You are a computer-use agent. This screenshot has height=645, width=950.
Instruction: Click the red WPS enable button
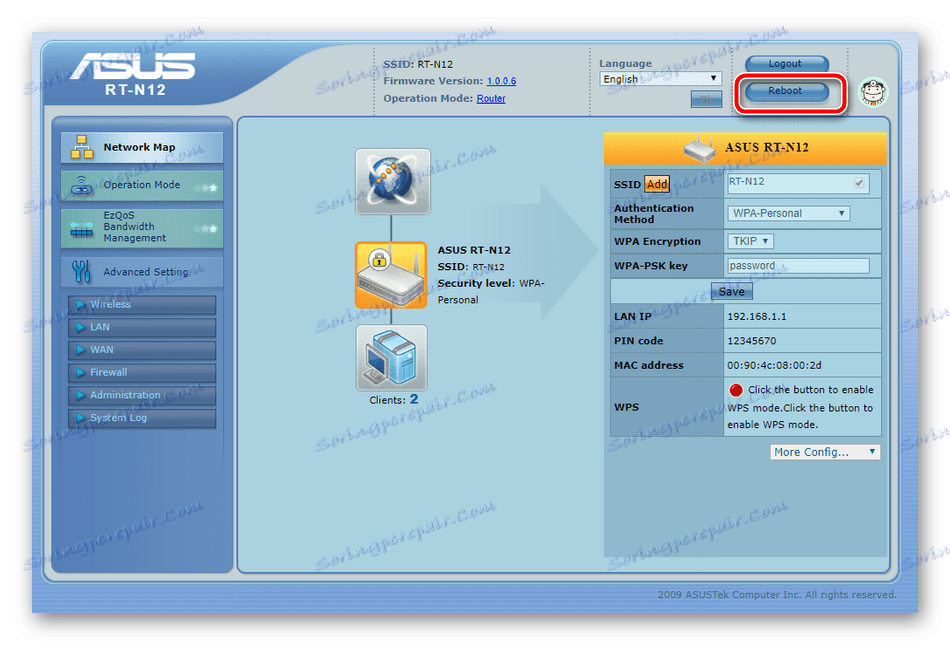[x=736, y=390]
